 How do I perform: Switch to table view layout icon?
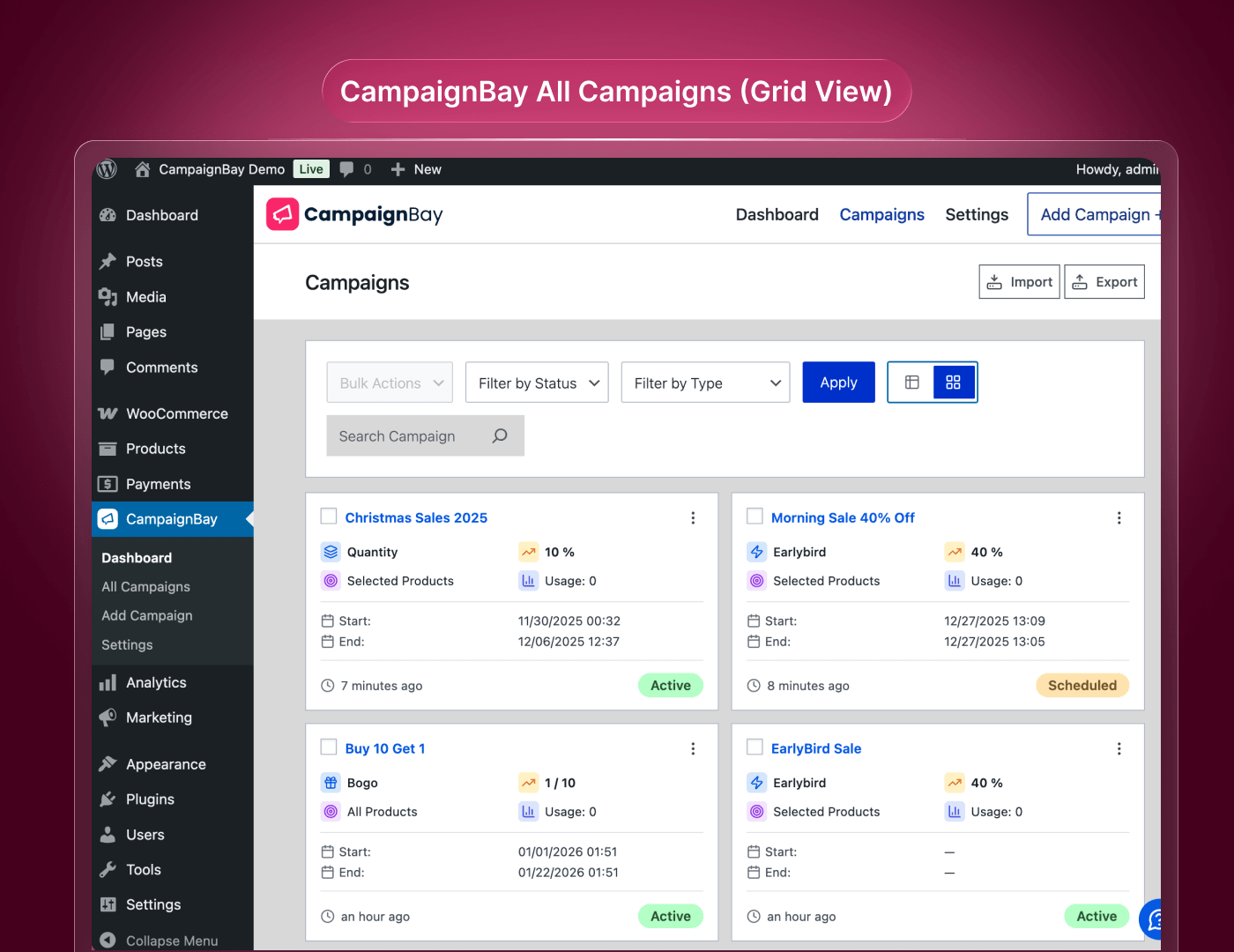[x=911, y=383]
